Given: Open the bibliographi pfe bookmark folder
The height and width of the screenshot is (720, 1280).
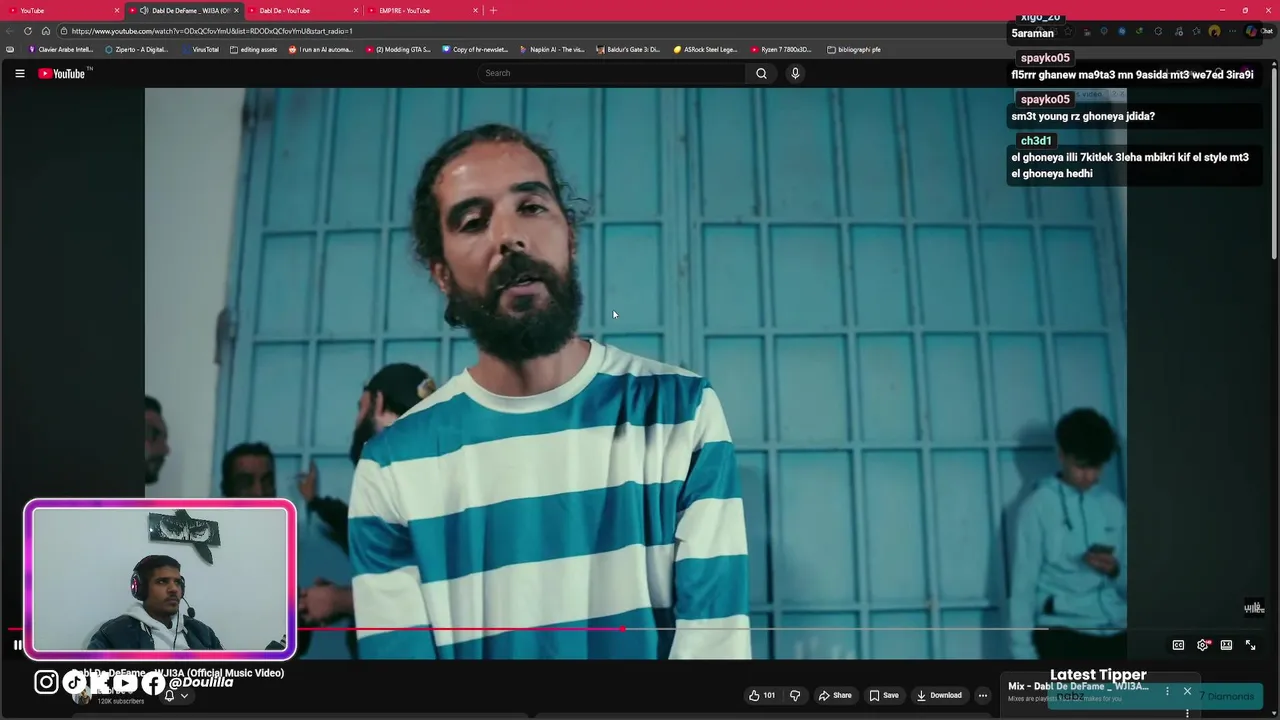Looking at the screenshot, I should 855,49.
